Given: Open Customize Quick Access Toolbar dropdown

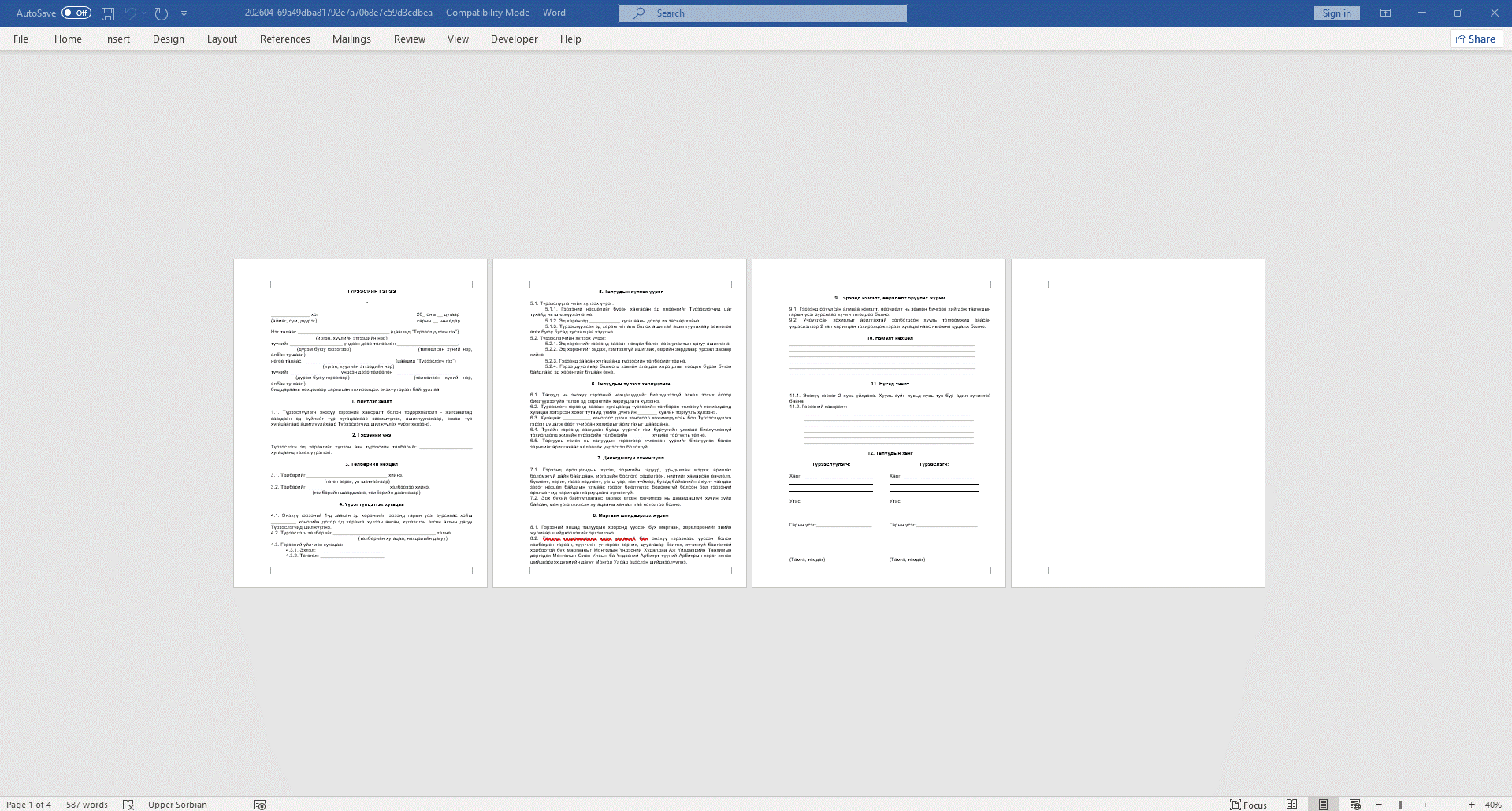Looking at the screenshot, I should [x=184, y=13].
